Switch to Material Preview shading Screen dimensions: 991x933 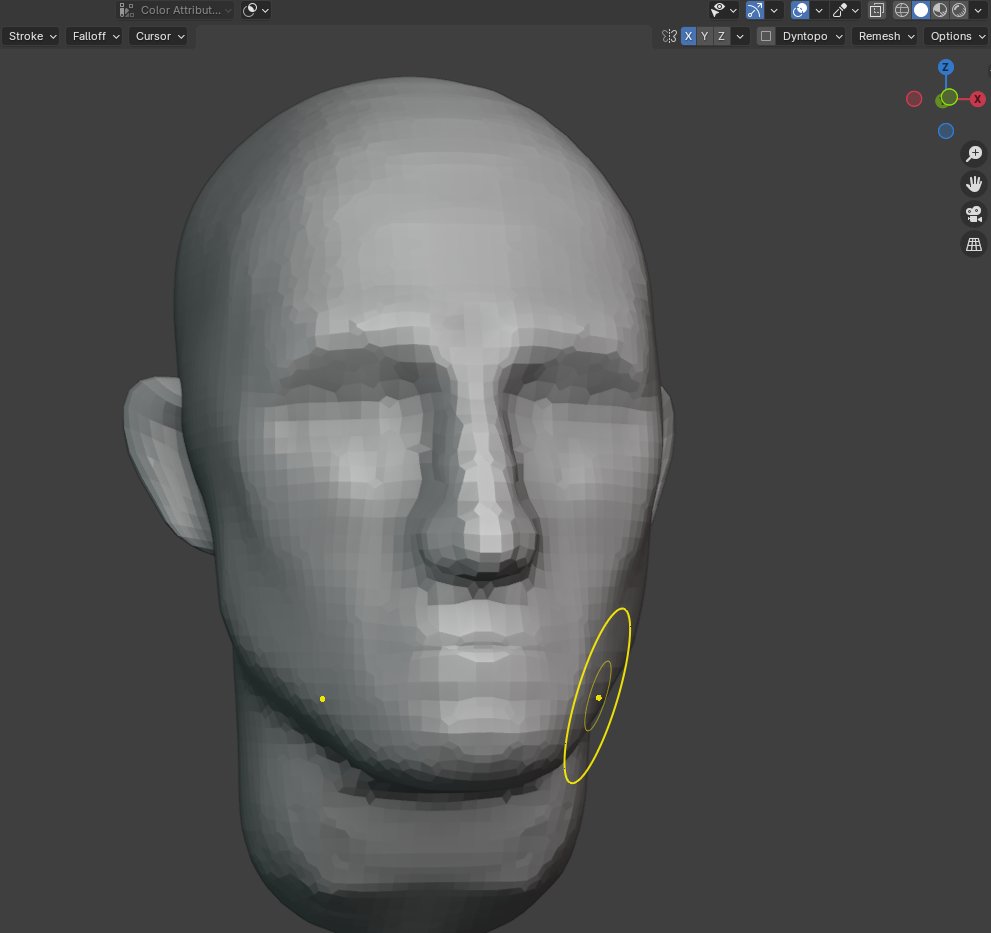coord(940,10)
